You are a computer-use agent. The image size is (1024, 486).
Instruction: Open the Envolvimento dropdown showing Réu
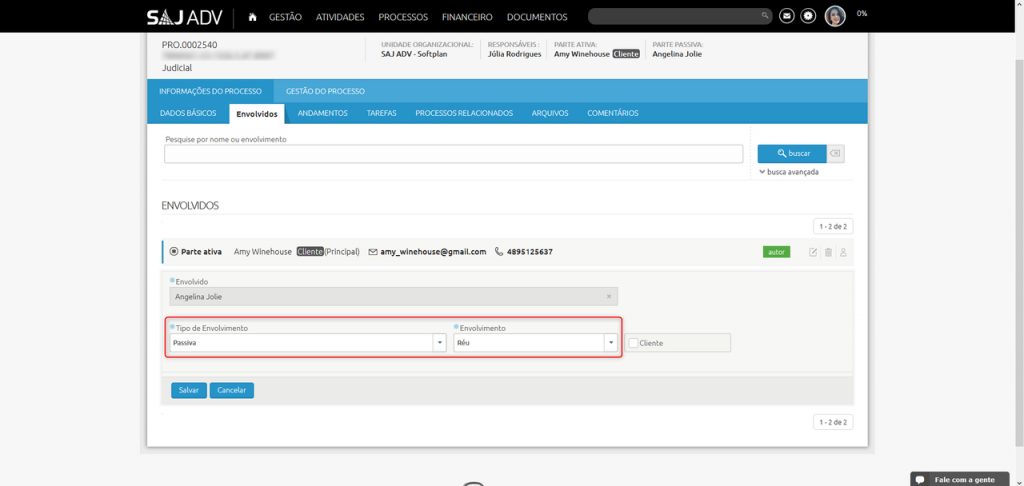[x=610, y=343]
